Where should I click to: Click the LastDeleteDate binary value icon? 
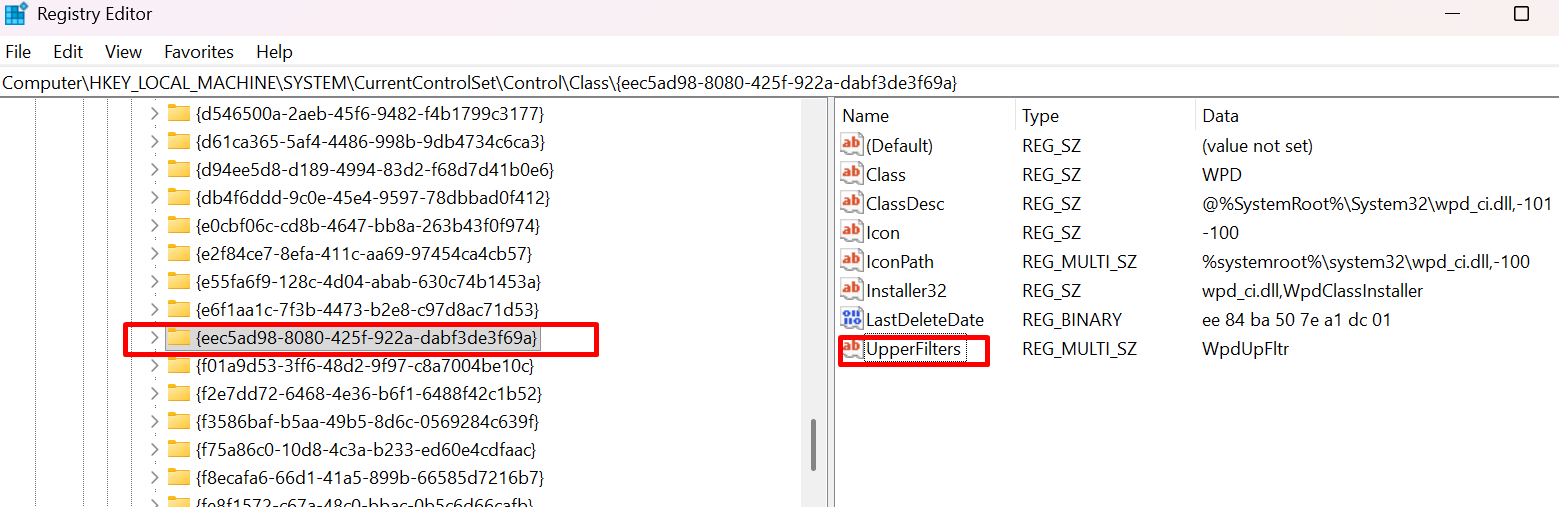[851, 319]
